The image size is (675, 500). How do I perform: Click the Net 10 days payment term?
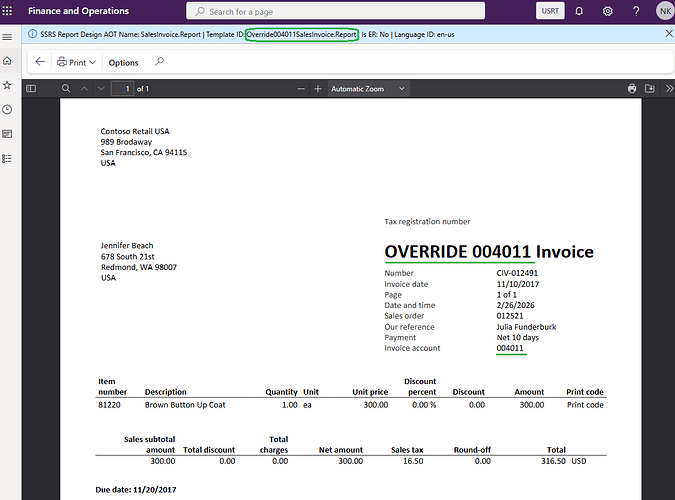pyautogui.click(x=517, y=338)
